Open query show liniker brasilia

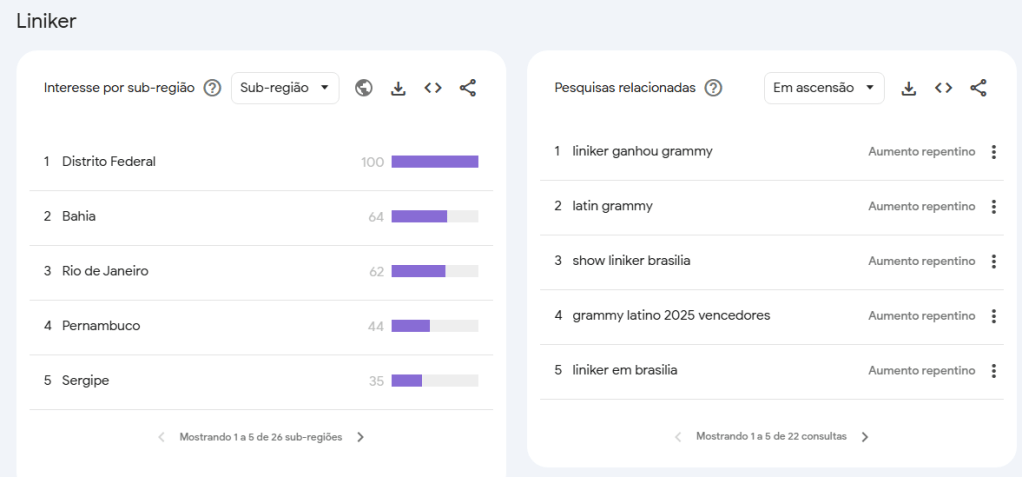click(x=631, y=261)
